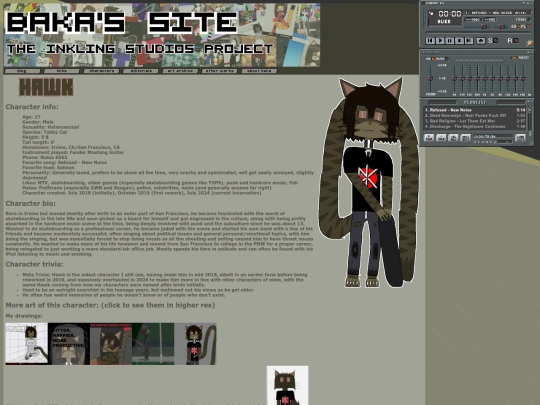
Task: Open the characters nav tab
Action: [101, 71]
